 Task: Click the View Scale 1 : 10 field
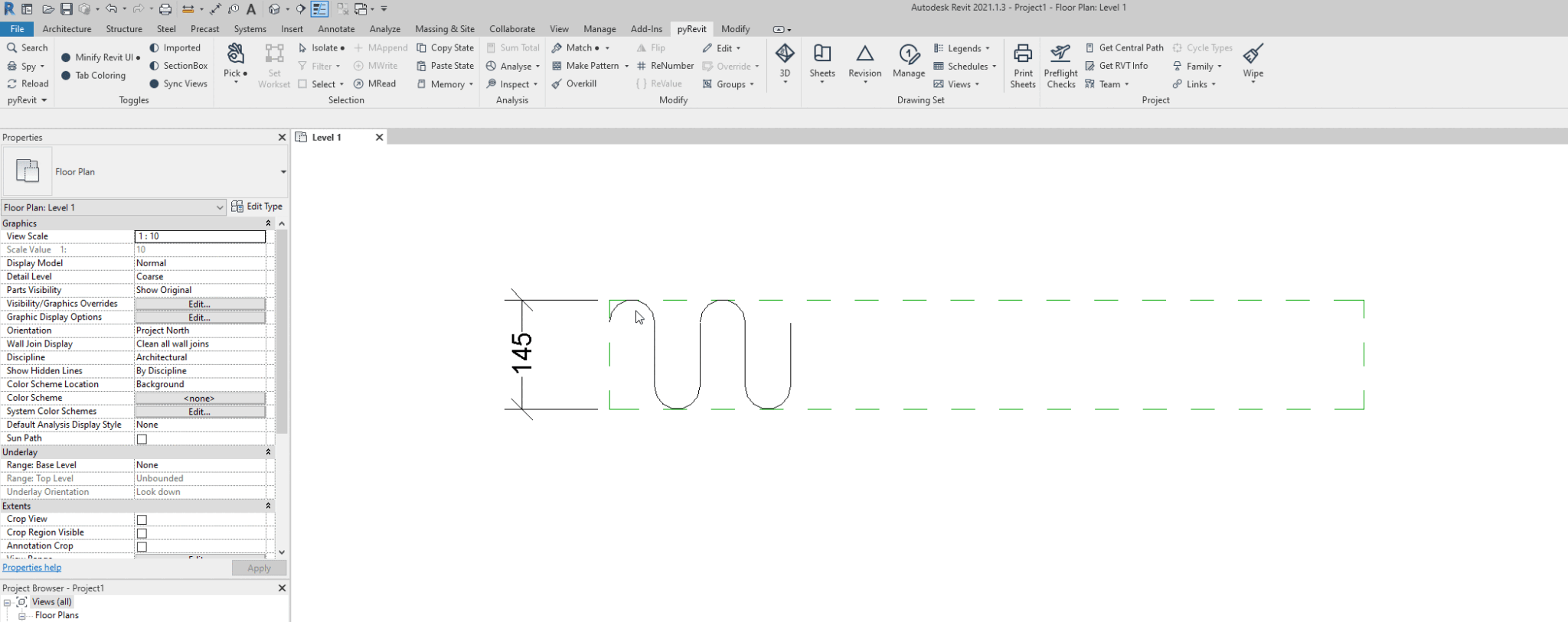[200, 236]
